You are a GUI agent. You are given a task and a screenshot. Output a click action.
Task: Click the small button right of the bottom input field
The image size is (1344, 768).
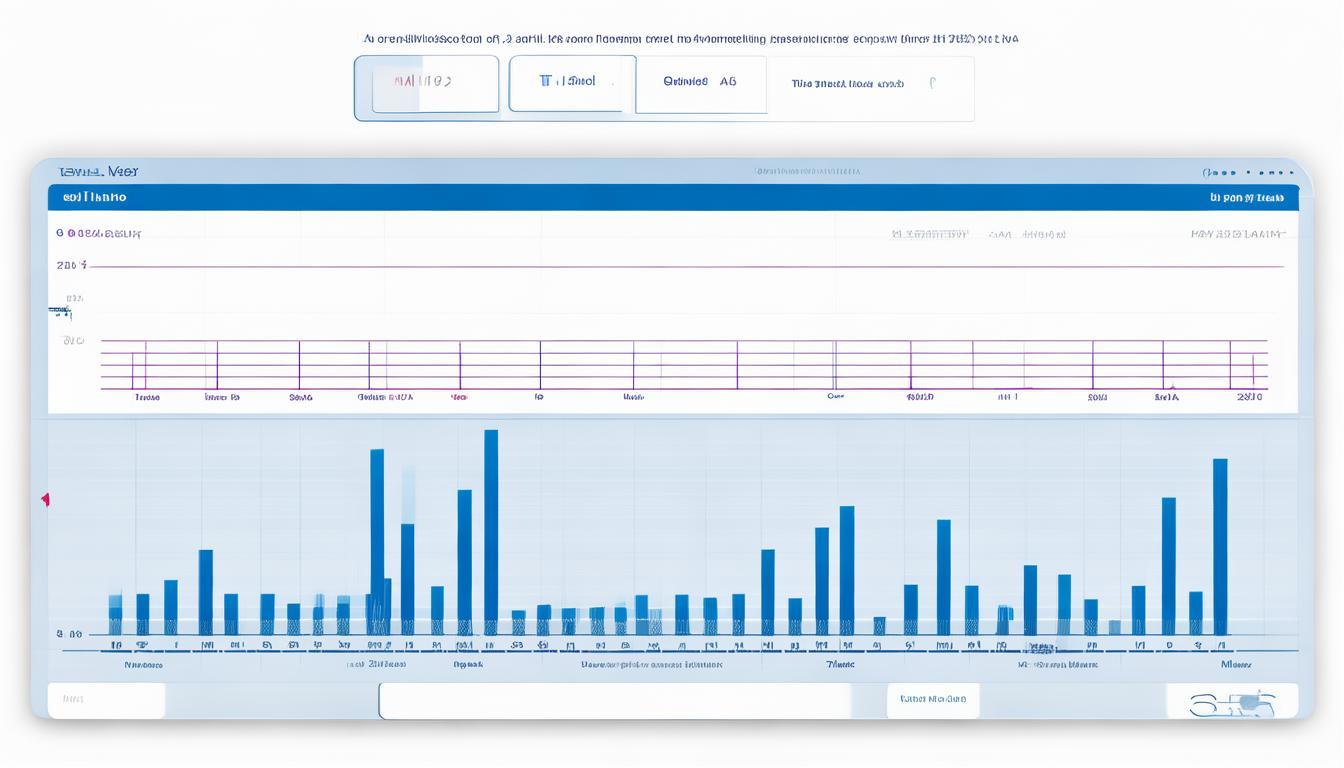[x=932, y=700]
